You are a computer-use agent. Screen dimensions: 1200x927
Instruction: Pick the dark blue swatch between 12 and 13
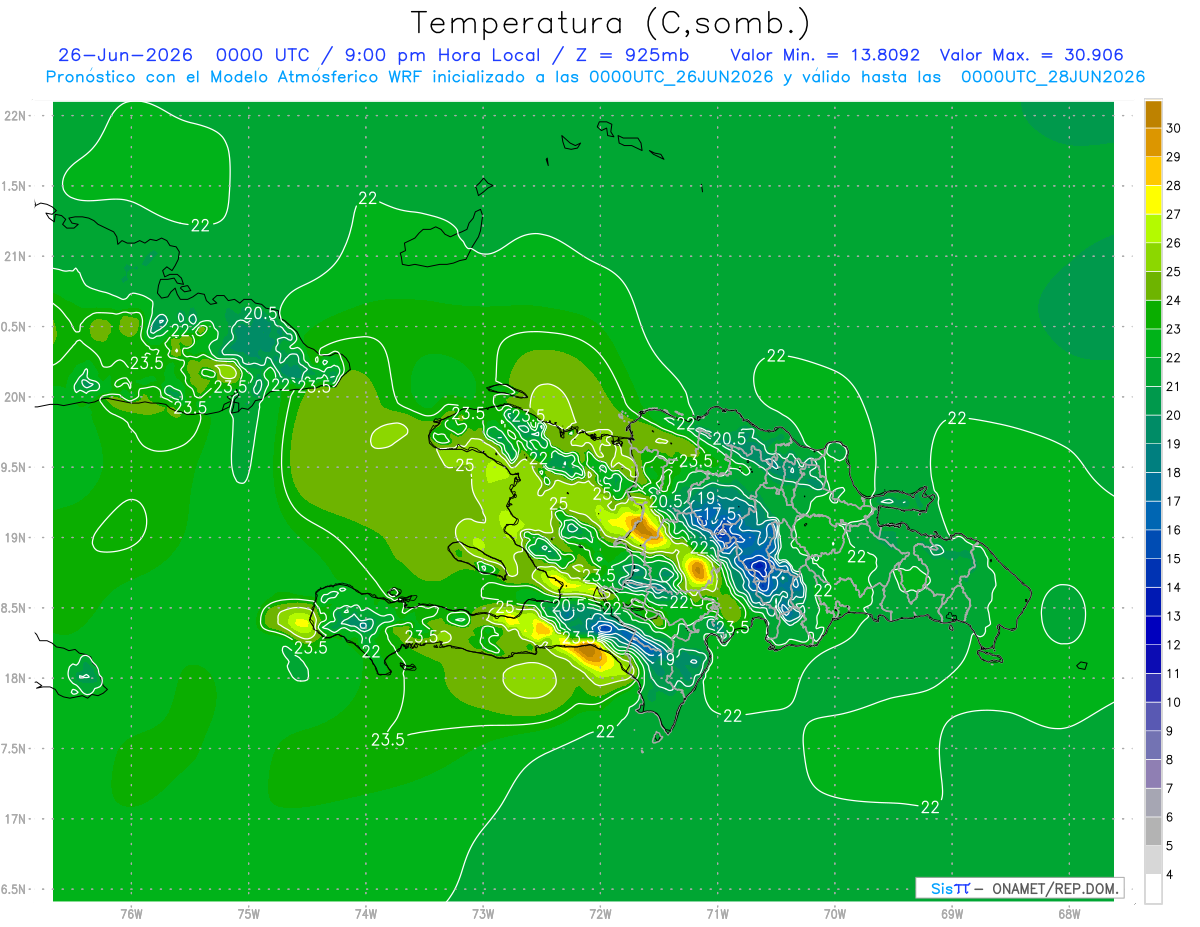point(1153,631)
